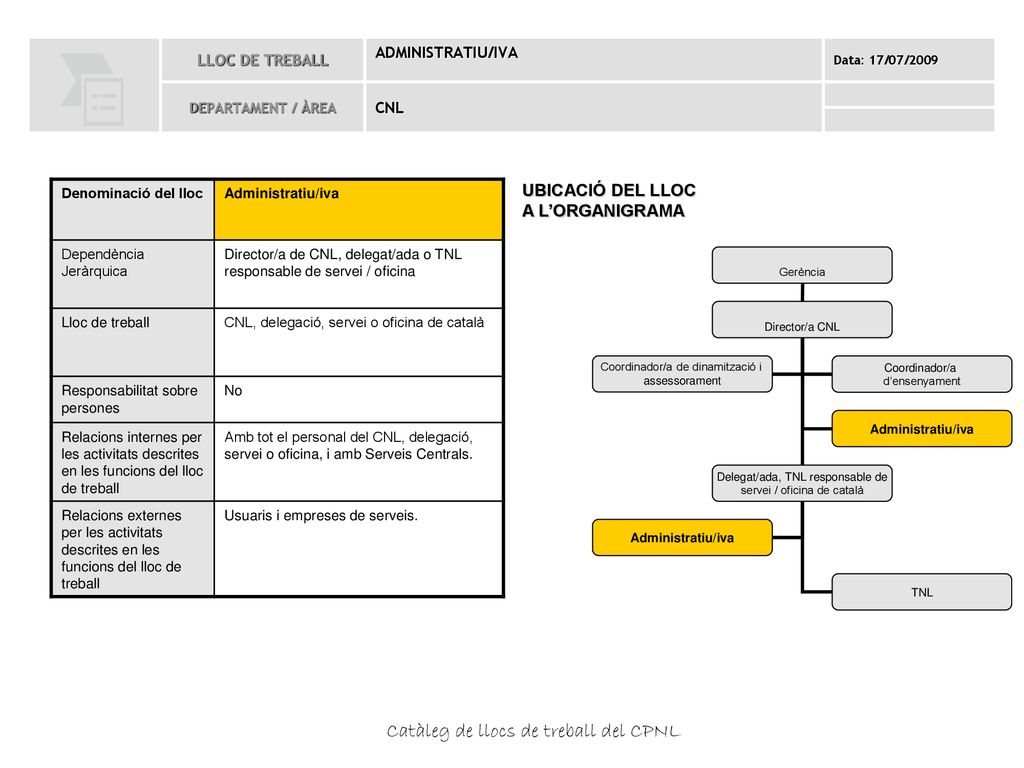The height and width of the screenshot is (768, 1024).
Task: Select the 'Relacions externes' row label
Action: 133,549
